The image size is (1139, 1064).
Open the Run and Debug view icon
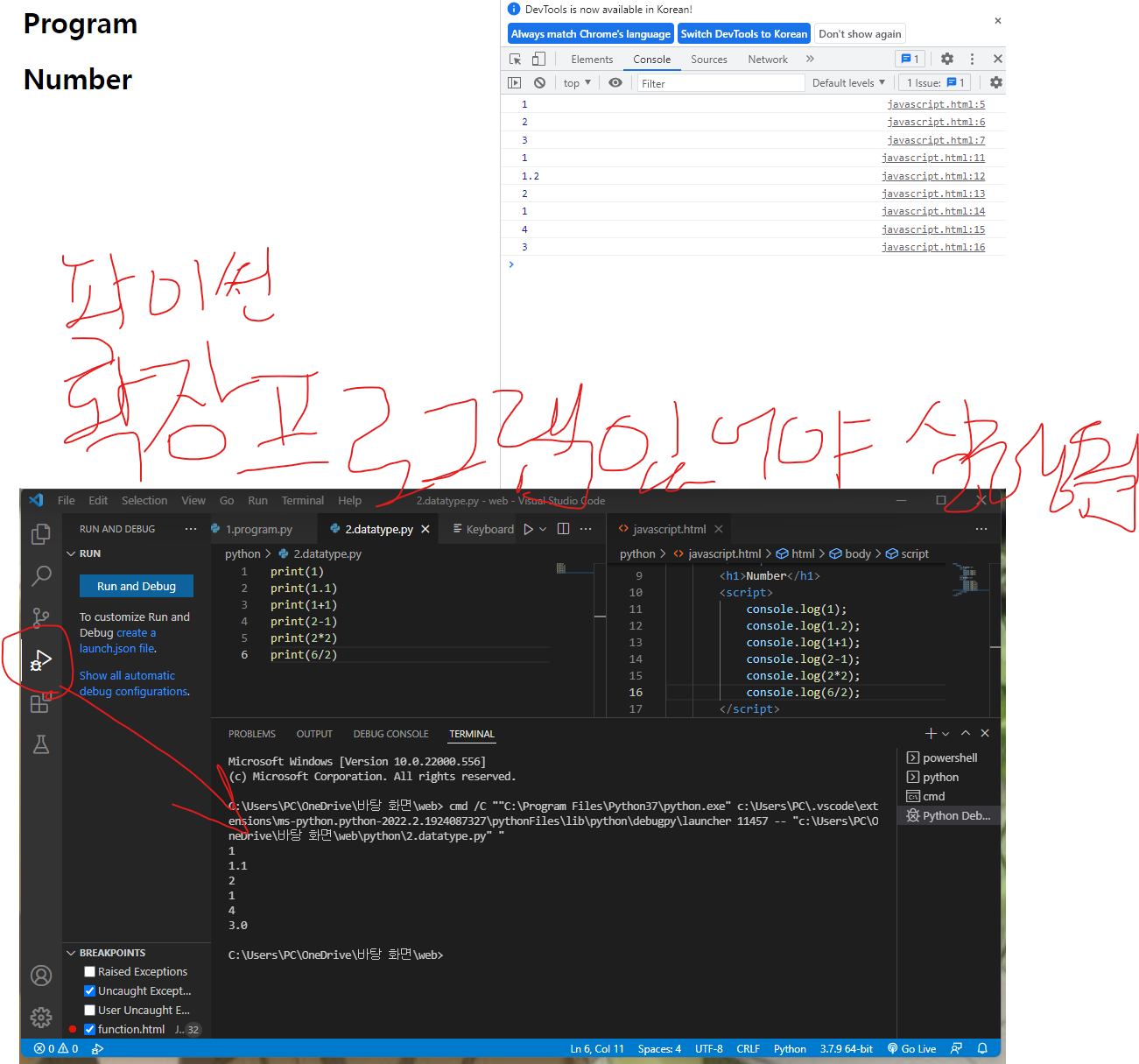click(x=41, y=660)
